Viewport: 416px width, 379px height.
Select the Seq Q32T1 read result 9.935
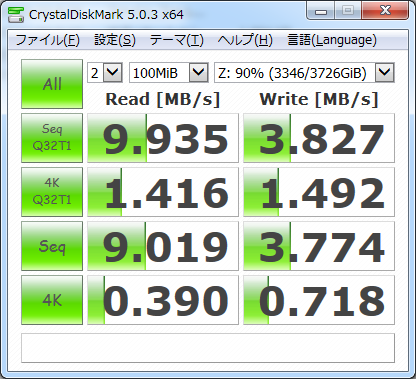click(163, 138)
